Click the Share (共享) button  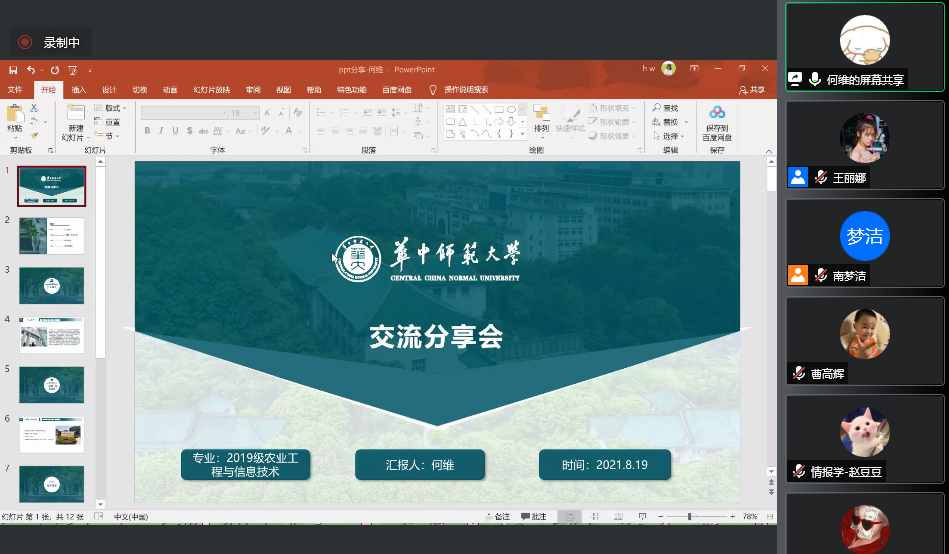[x=752, y=89]
